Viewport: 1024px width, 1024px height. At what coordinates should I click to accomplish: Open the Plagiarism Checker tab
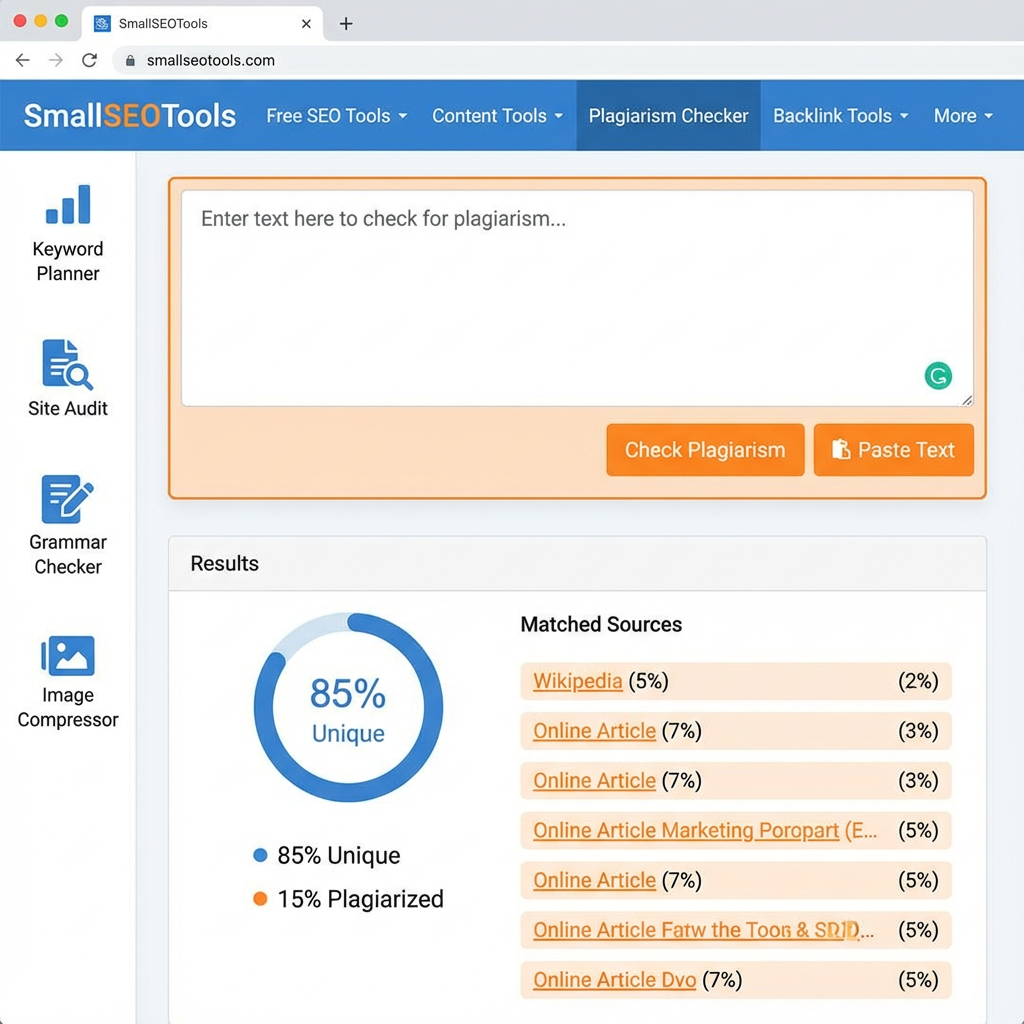click(x=668, y=116)
